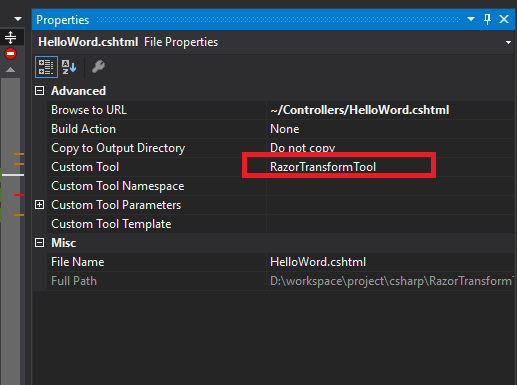This screenshot has height=385, width=517.
Task: Select the File Name property label
Action: 77,262
